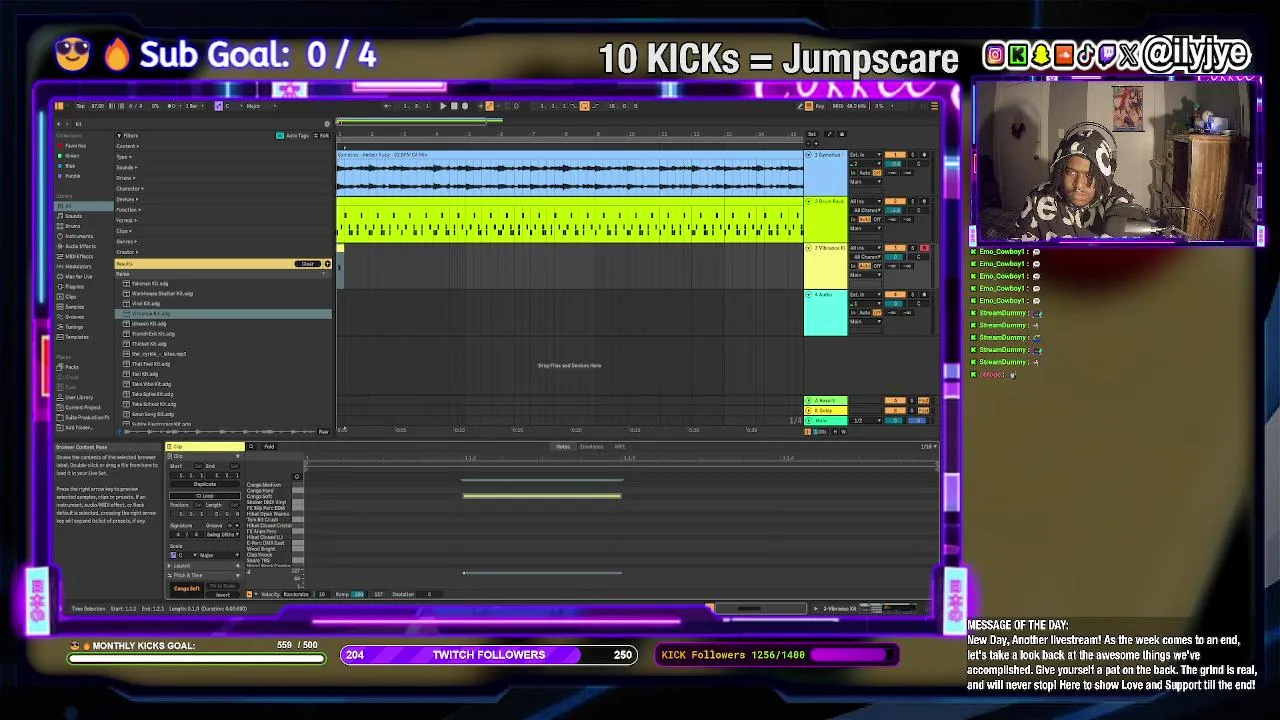This screenshot has height=720, width=1280.
Task: Solo the 2 Drum Rack track
Action: (x=913, y=201)
